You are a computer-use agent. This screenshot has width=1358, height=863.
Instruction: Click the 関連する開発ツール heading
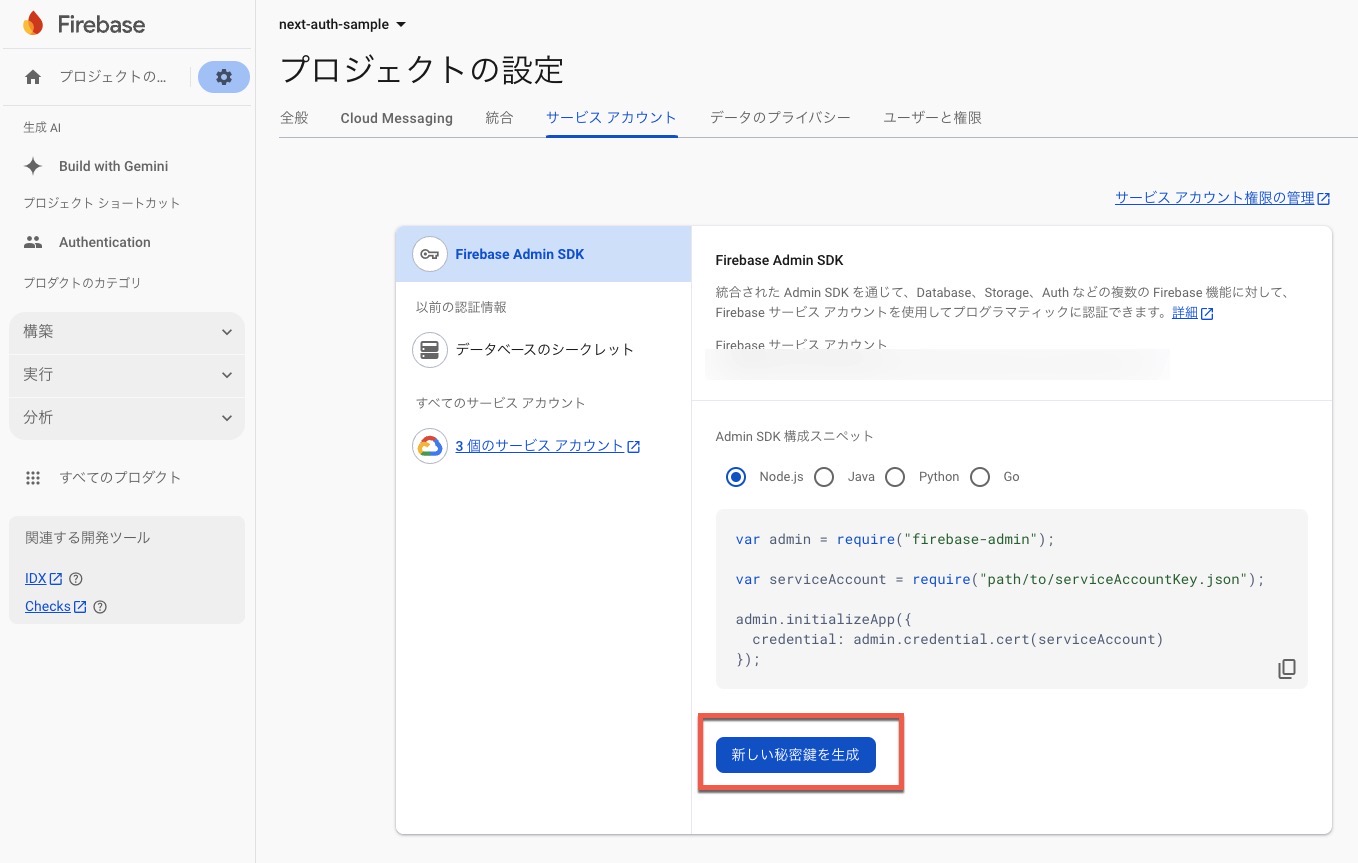[x=87, y=538]
